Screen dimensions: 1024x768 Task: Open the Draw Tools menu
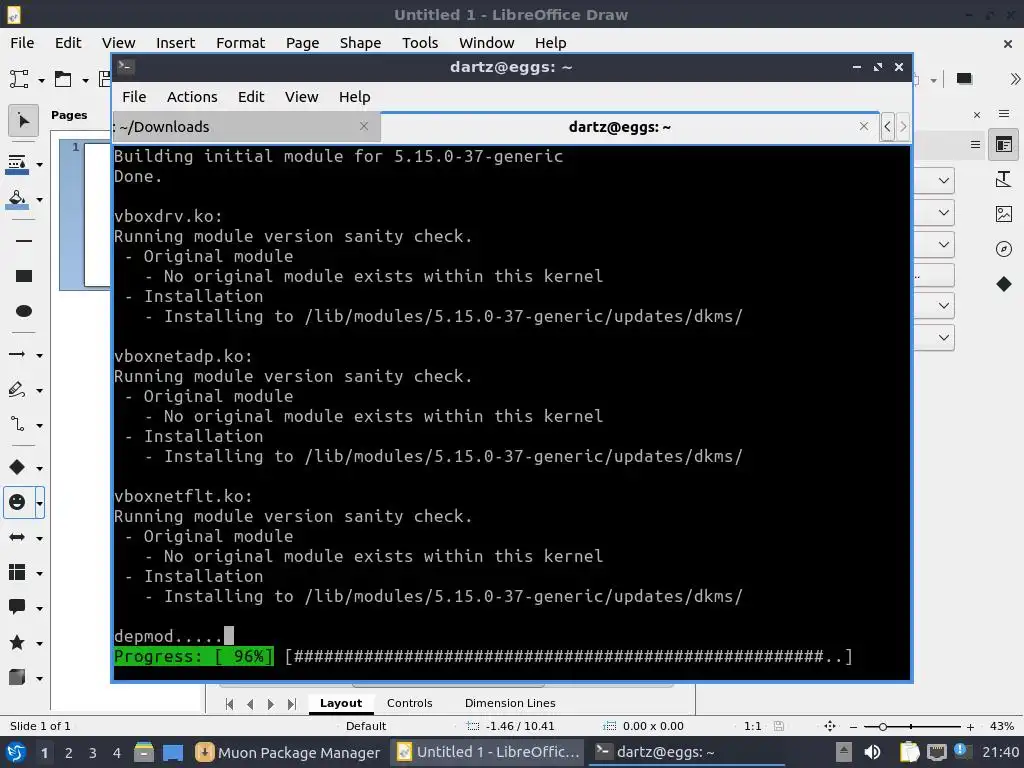tap(419, 43)
